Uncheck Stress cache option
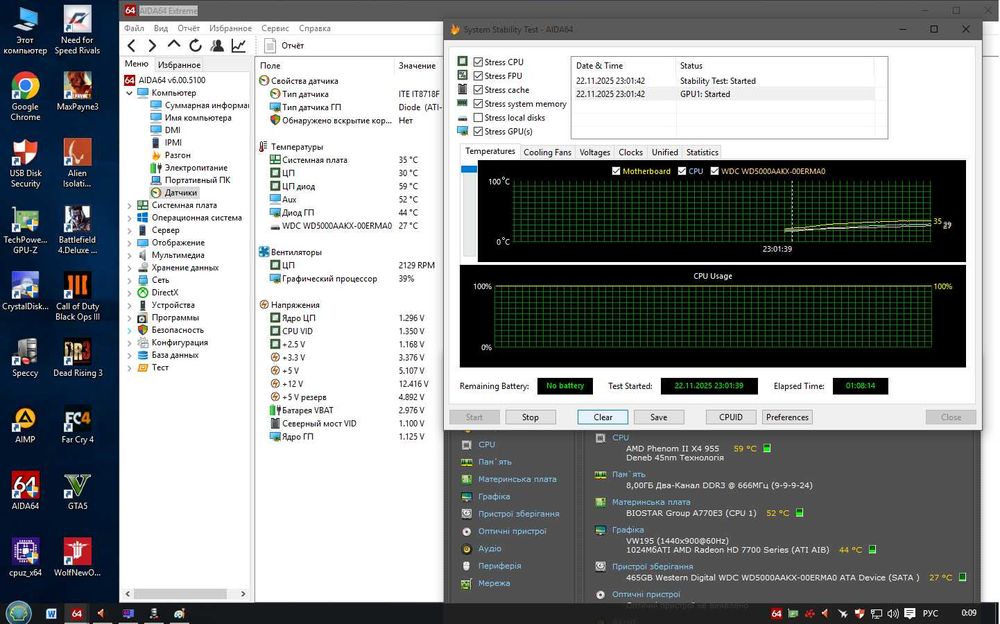This screenshot has height=624, width=1000. point(478,90)
